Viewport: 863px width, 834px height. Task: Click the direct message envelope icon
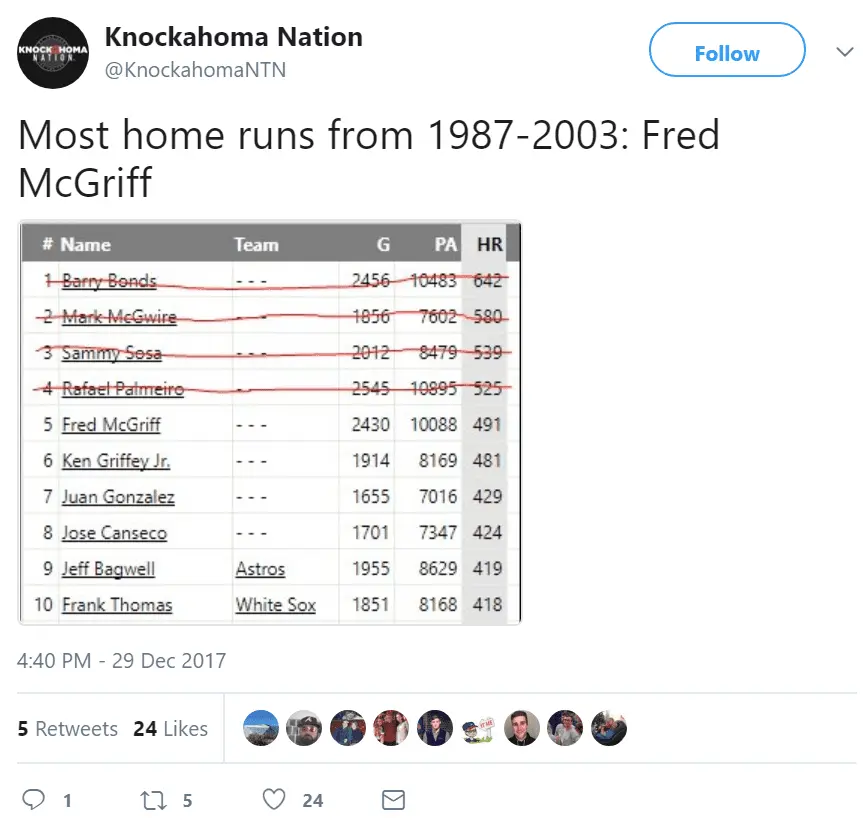tap(394, 800)
